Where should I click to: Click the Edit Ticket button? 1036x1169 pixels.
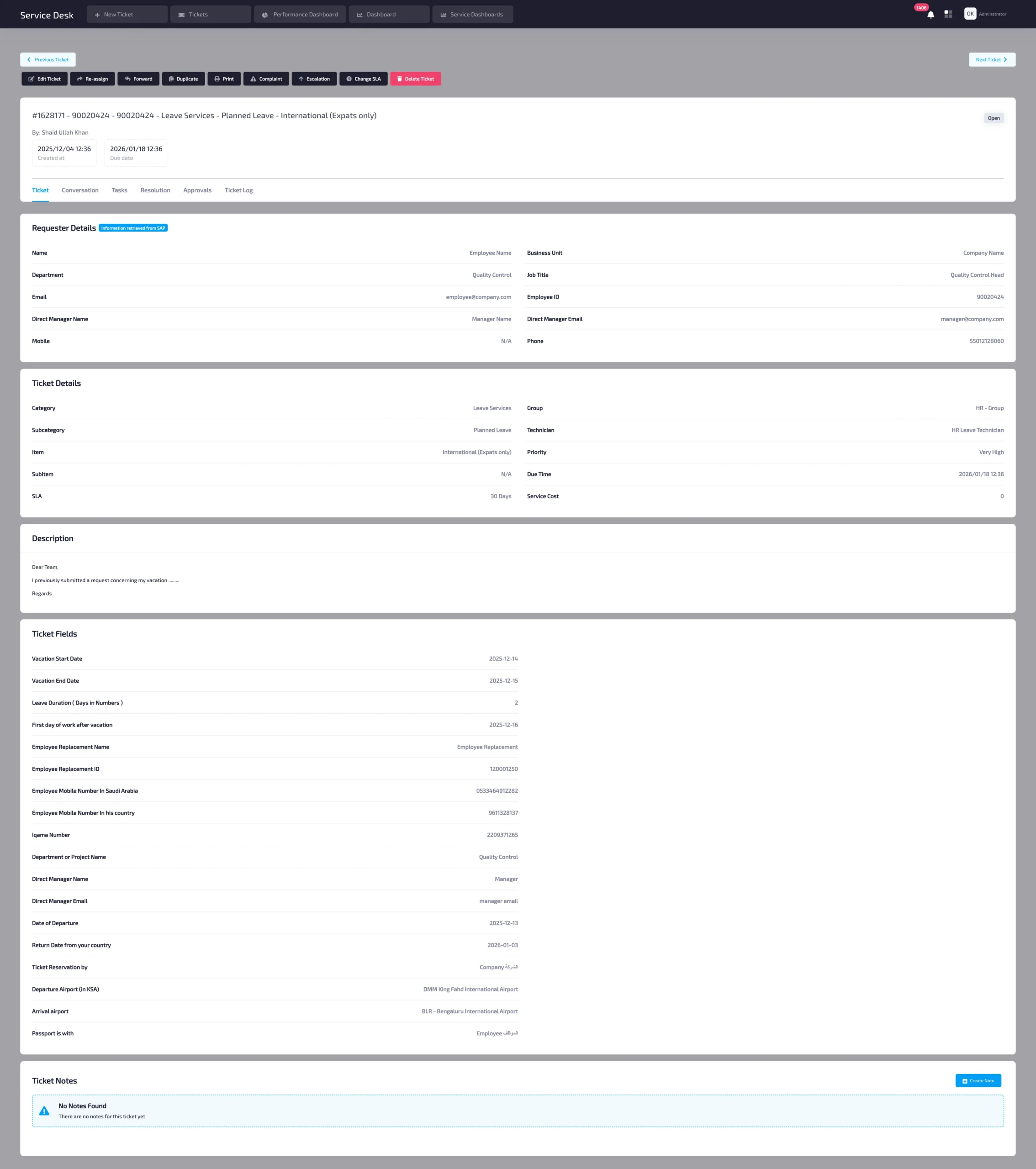pos(45,79)
